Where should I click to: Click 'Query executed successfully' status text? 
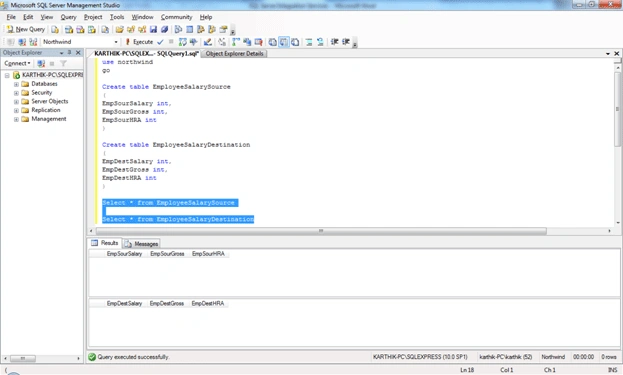click(x=134, y=357)
